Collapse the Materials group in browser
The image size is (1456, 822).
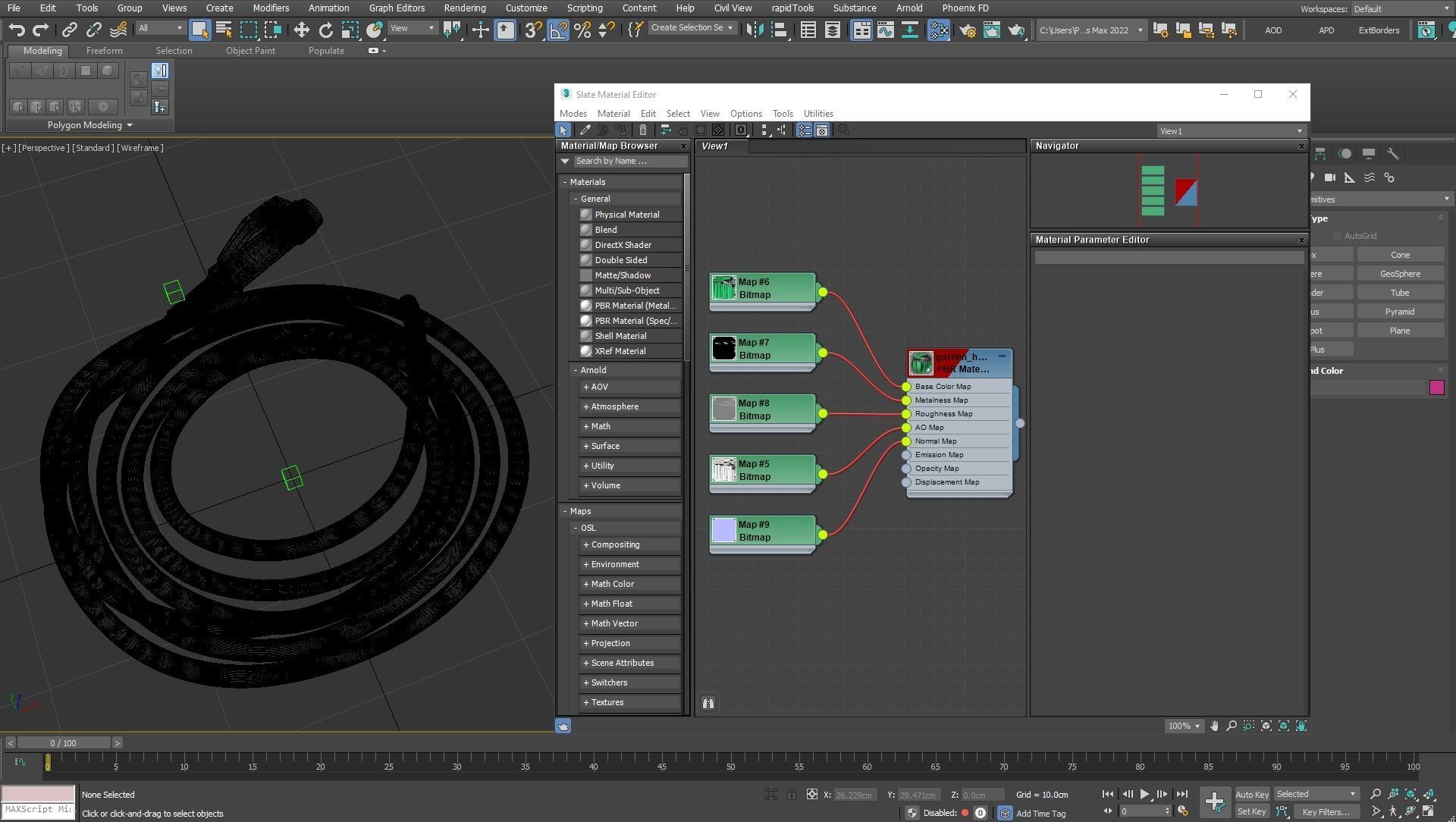click(x=566, y=182)
